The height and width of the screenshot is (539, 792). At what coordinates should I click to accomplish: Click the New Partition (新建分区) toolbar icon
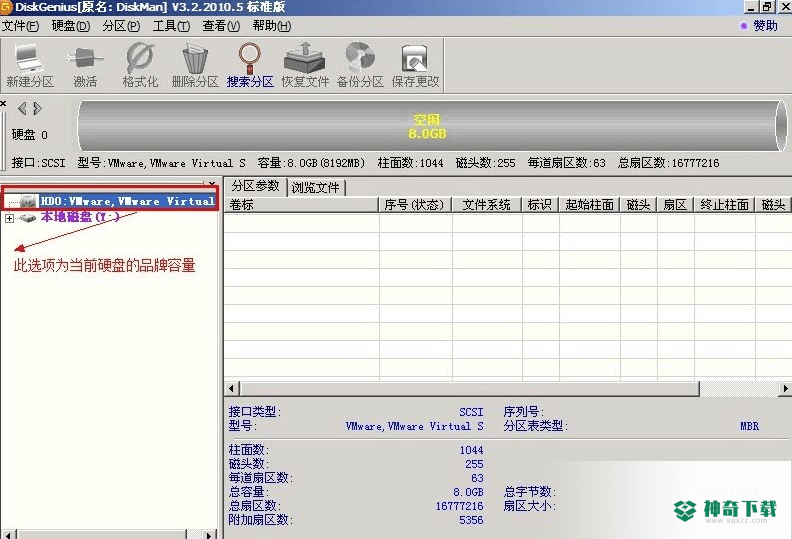(x=30, y=65)
